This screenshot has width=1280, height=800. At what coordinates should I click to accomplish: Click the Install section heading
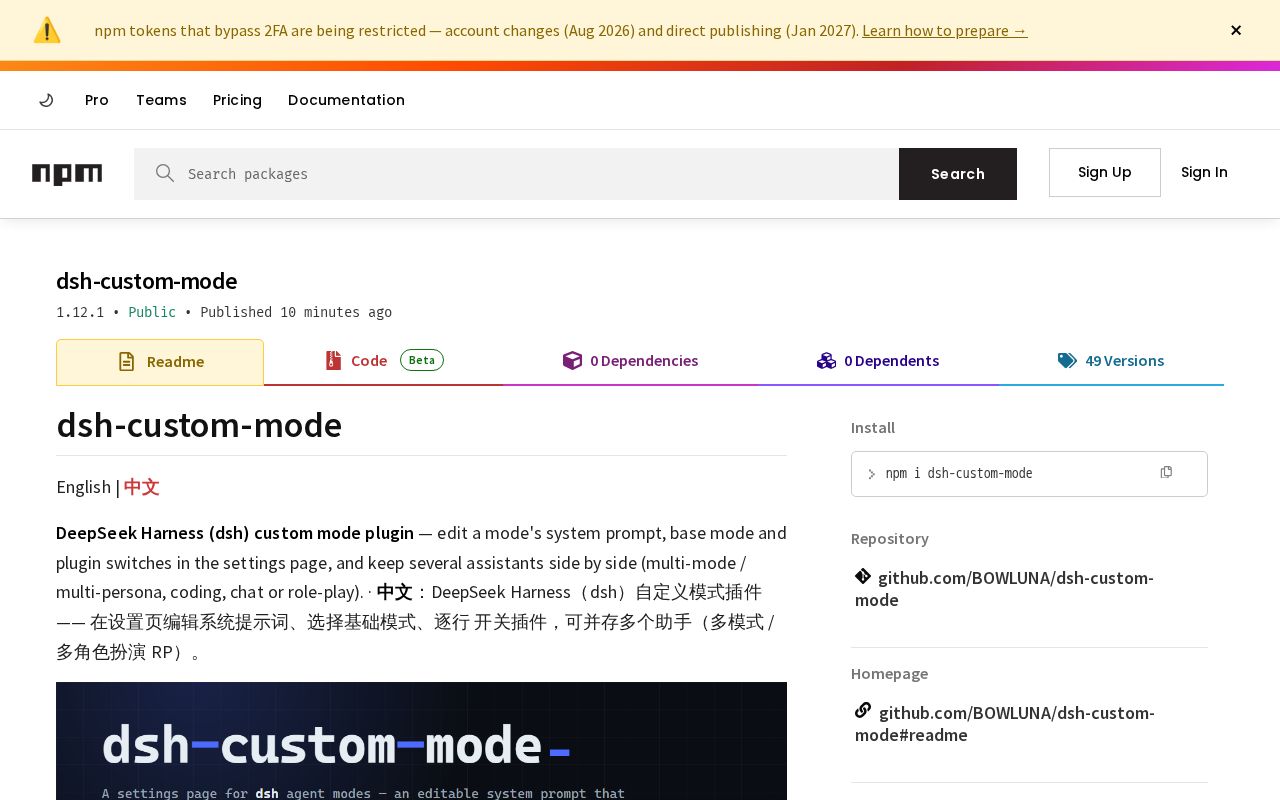tap(873, 427)
